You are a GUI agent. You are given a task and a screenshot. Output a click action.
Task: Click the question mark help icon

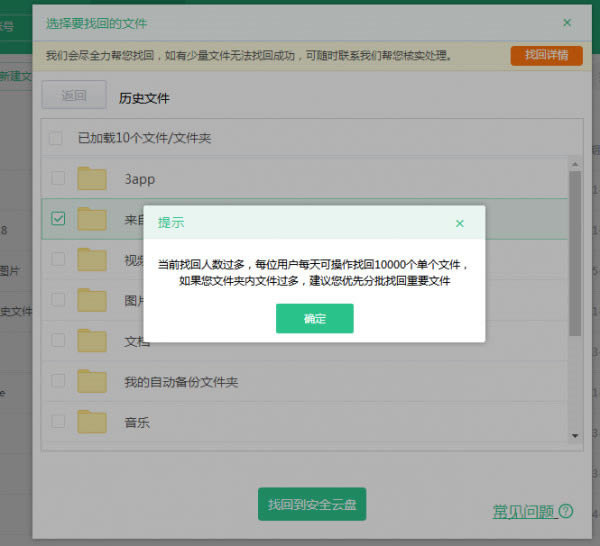pyautogui.click(x=566, y=512)
